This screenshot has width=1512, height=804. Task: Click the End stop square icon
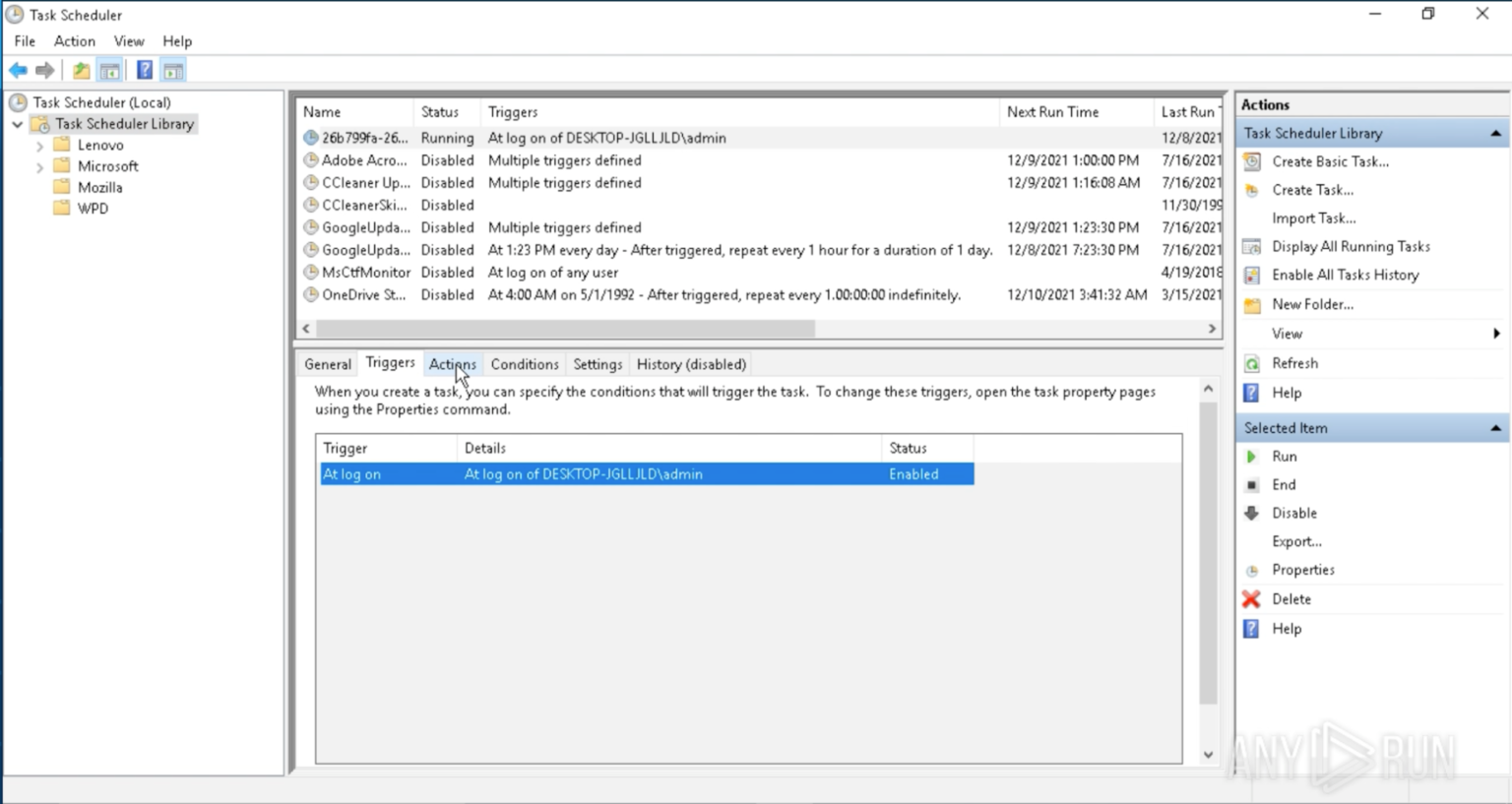point(1252,485)
